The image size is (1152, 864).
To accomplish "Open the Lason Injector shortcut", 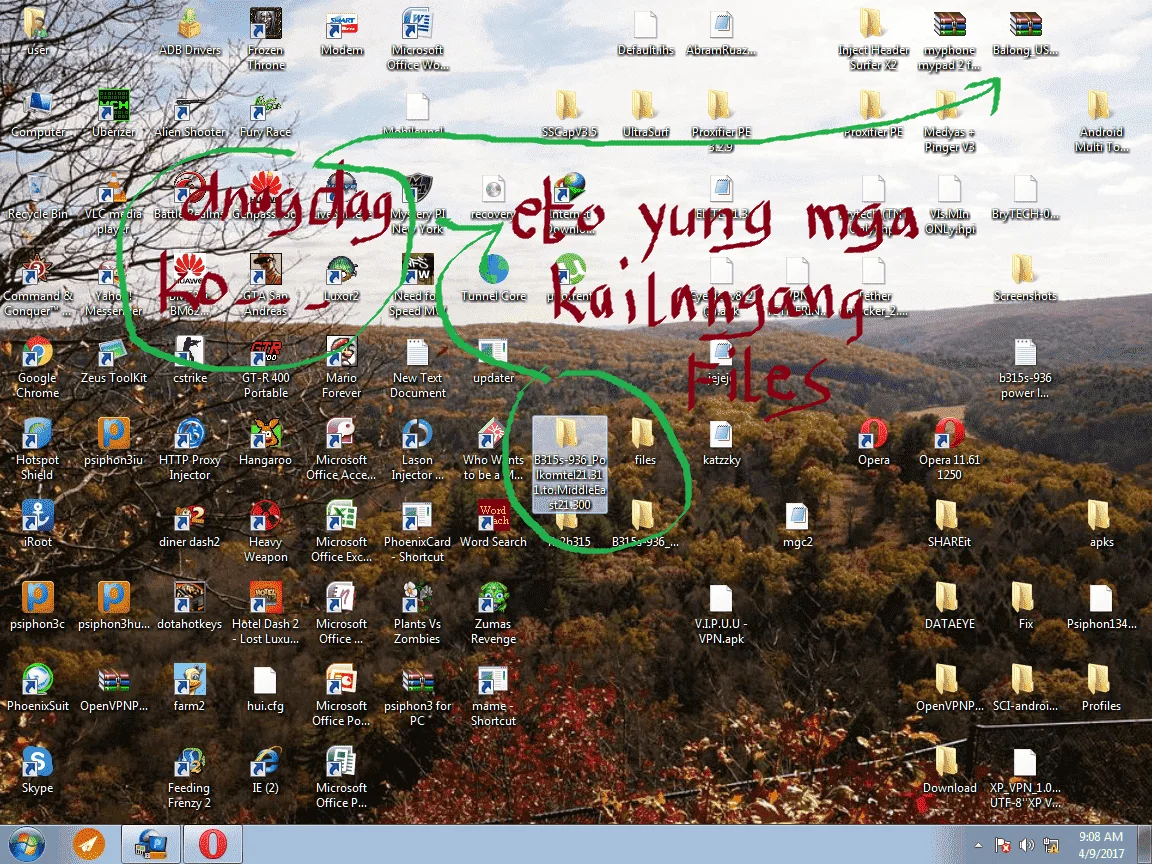I will click(417, 450).
